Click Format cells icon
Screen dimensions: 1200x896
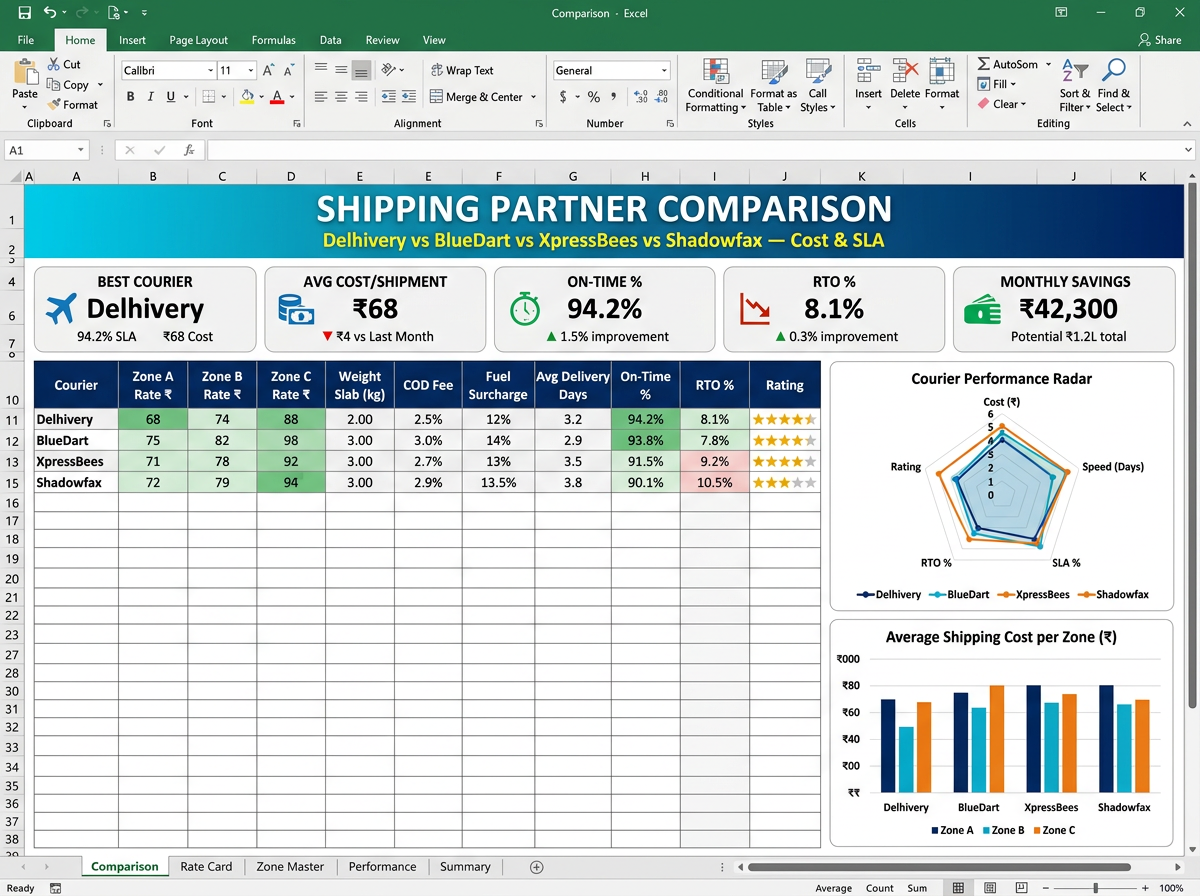tap(942, 71)
